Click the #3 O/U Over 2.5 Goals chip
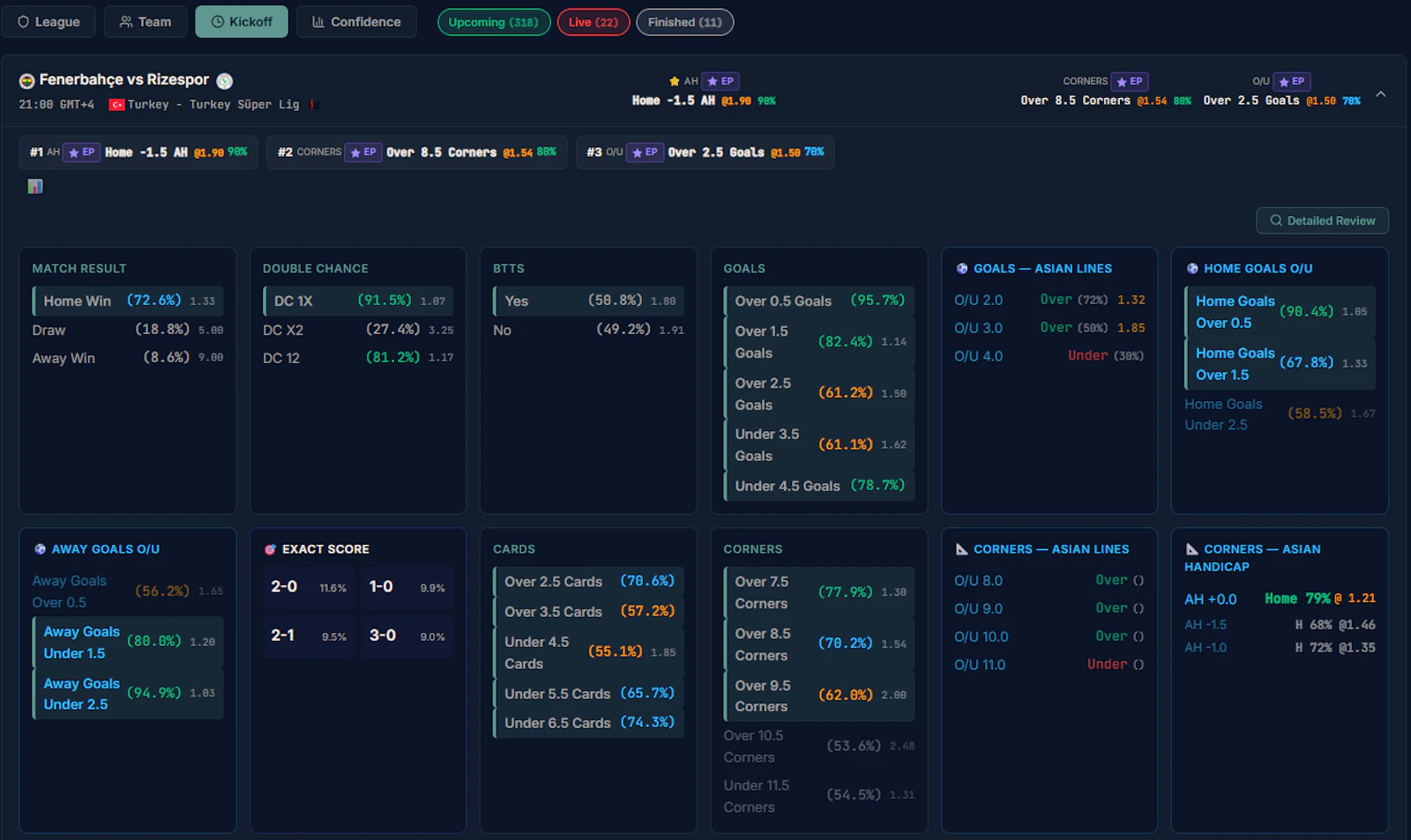Screen dimensions: 1411x840 coord(705,152)
